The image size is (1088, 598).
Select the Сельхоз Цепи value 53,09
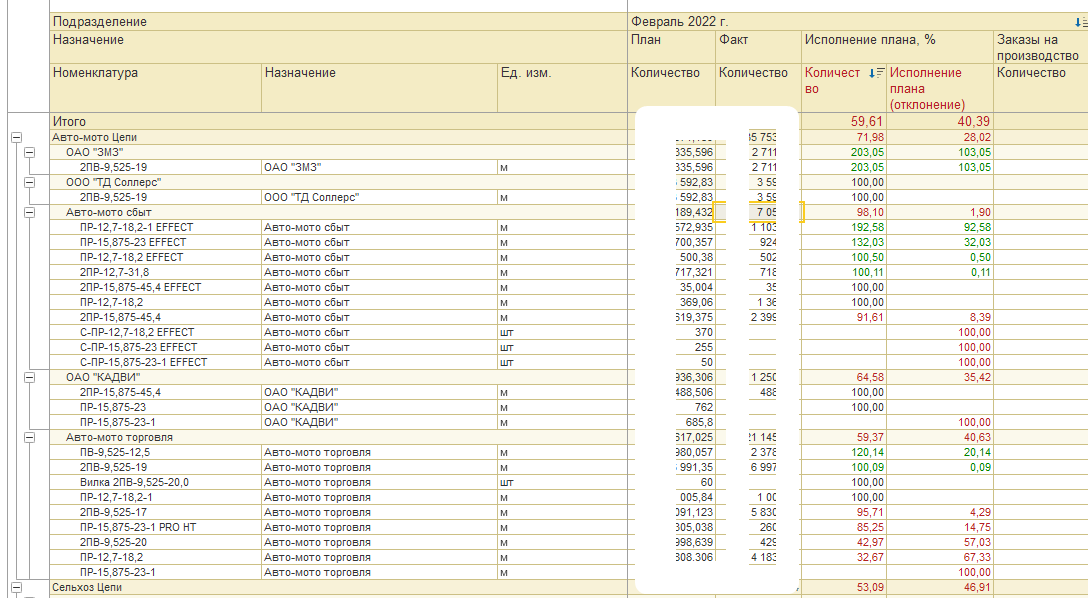(x=870, y=588)
